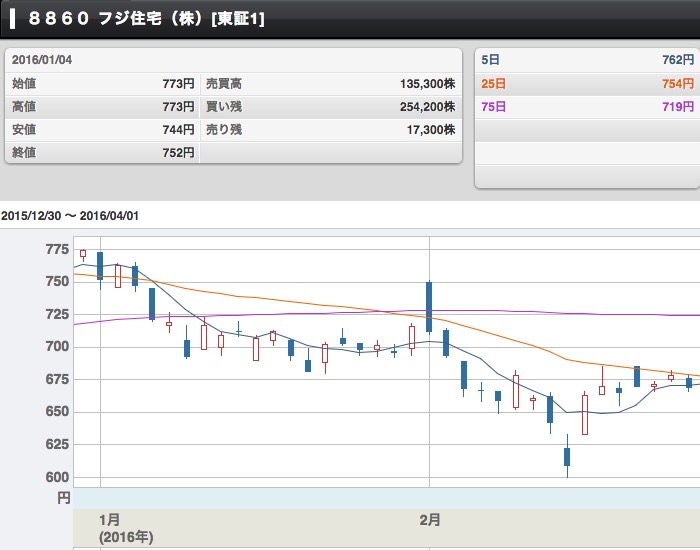The height and width of the screenshot is (550, 700).
Task: Select the volume value 135,300株
Action: [428, 83]
